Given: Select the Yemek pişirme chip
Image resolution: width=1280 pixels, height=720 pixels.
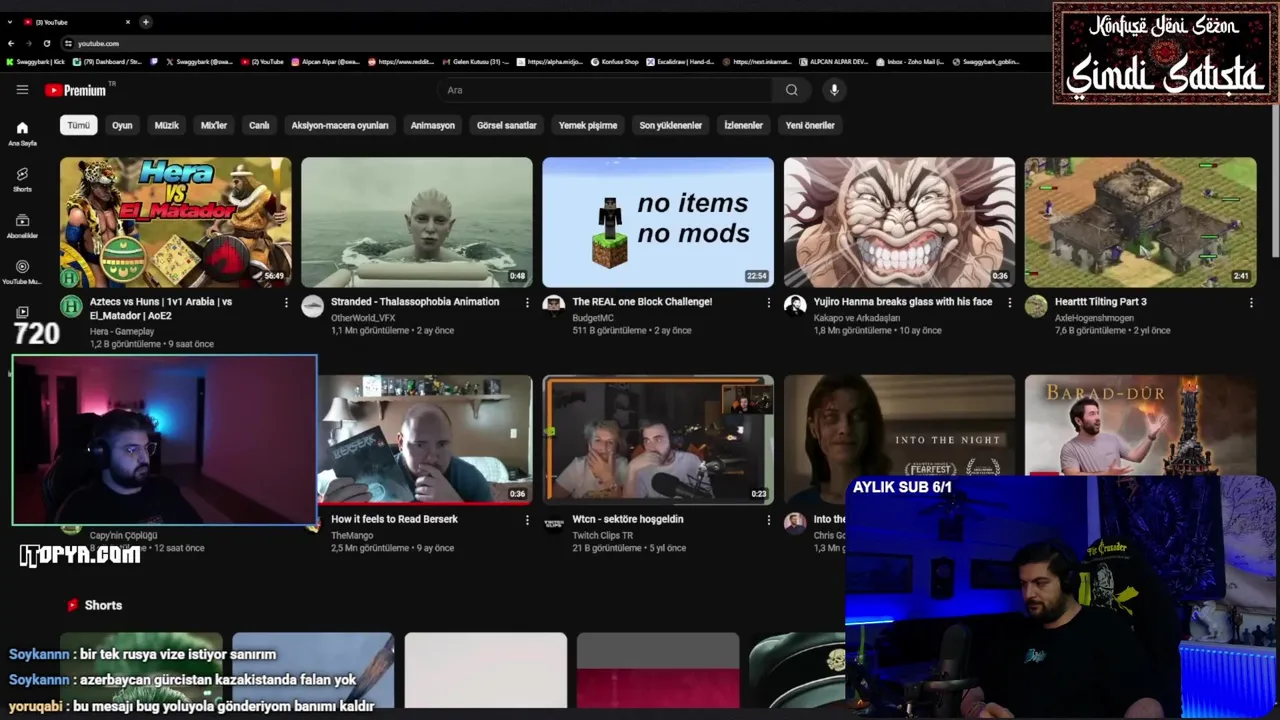Looking at the screenshot, I should (x=588, y=125).
